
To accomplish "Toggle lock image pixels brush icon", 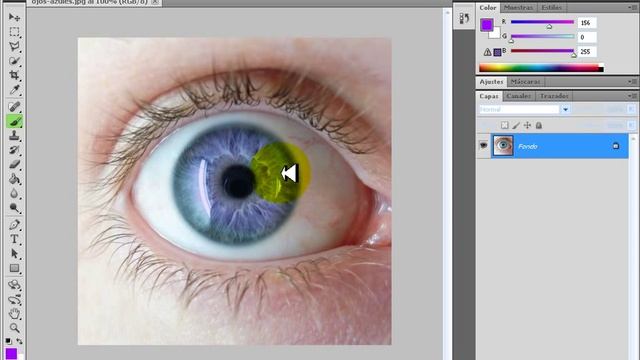I will [x=516, y=125].
